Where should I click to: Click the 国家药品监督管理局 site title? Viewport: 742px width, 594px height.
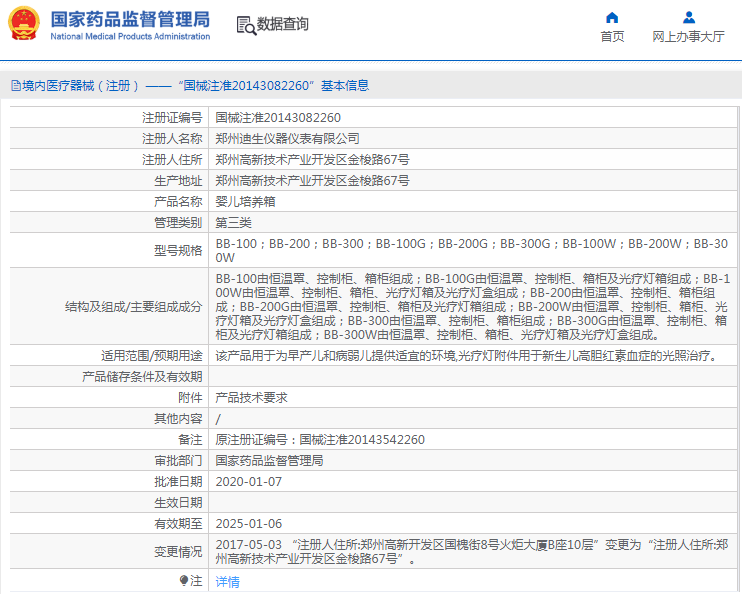[130, 18]
